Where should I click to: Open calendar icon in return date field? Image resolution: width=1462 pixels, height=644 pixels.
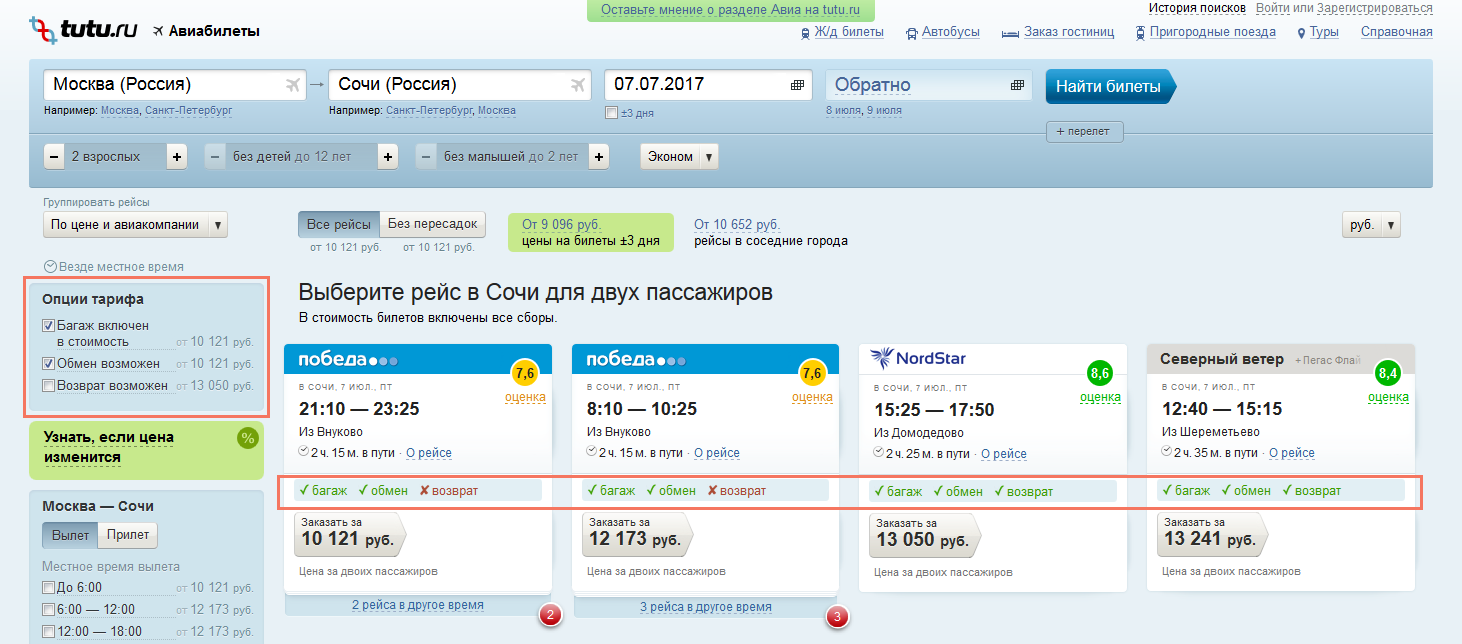1018,85
